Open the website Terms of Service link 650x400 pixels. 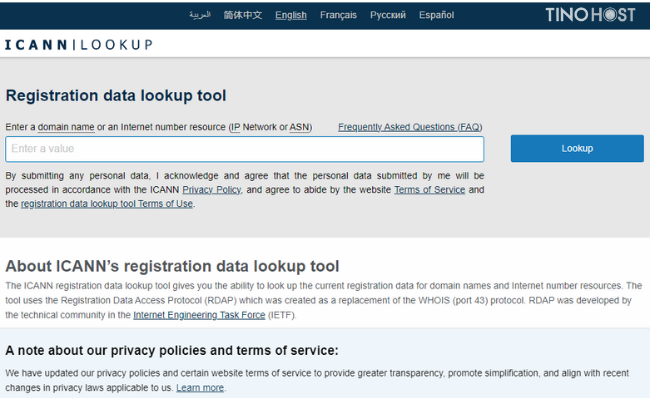429,190
